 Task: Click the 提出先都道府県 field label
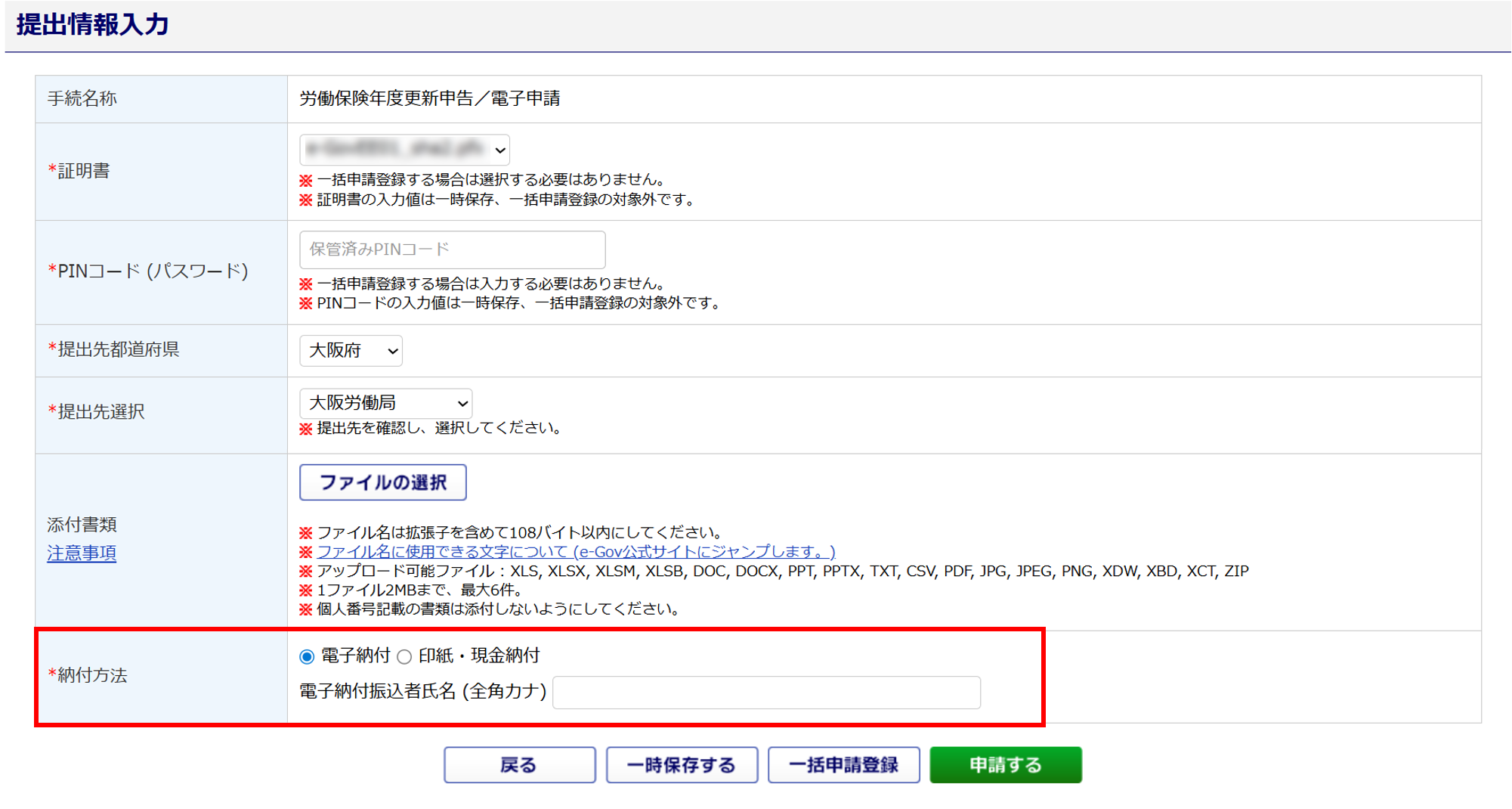coord(118,349)
